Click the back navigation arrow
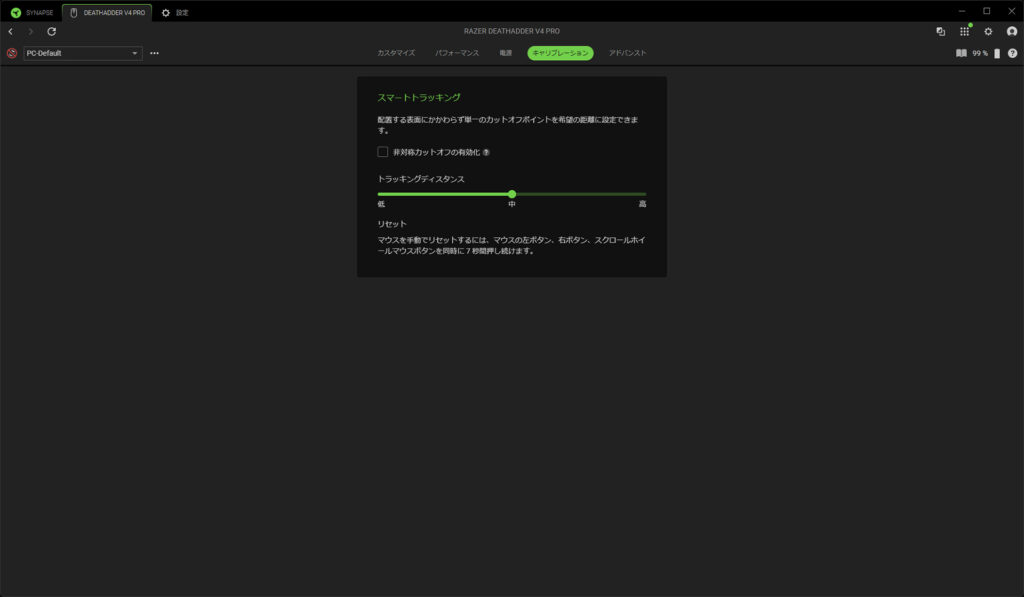This screenshot has width=1024, height=597. (11, 32)
